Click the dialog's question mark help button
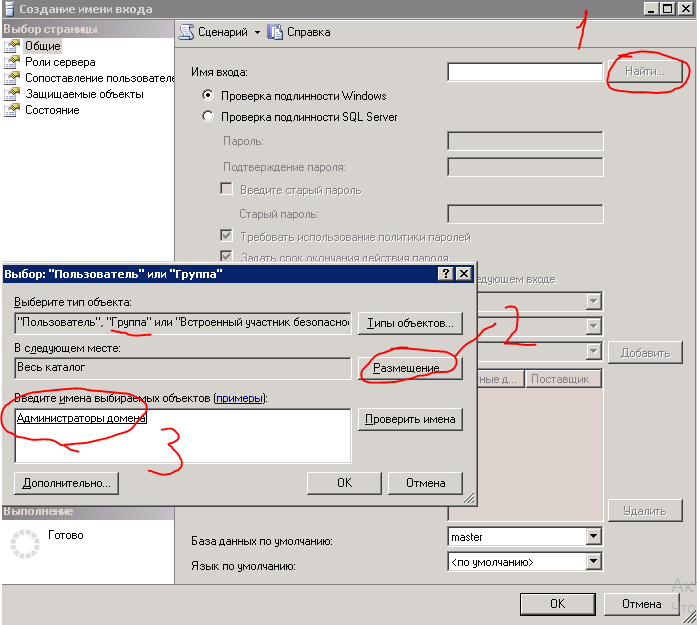 445,273
